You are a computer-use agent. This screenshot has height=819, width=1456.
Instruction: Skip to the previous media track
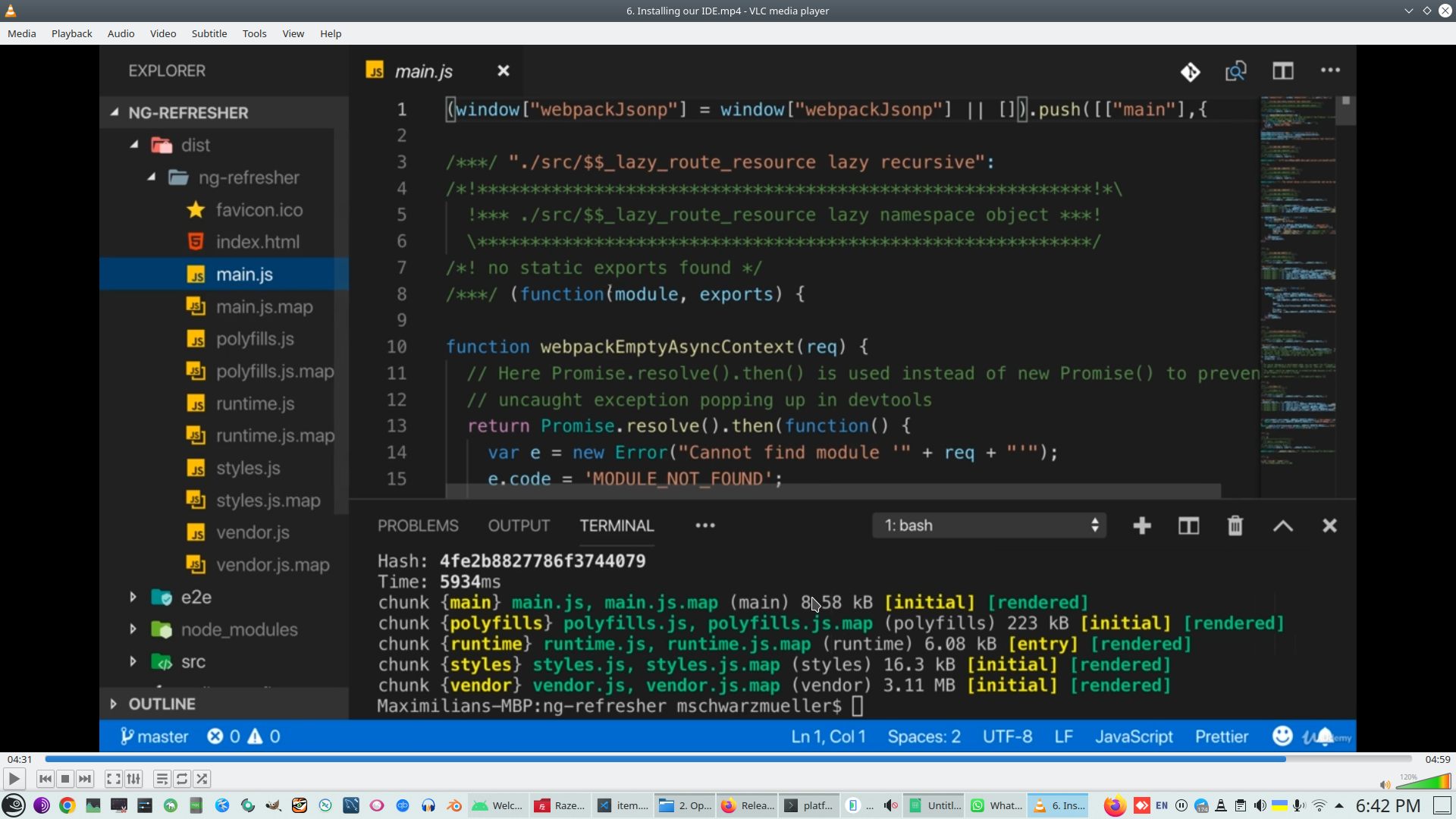45,779
